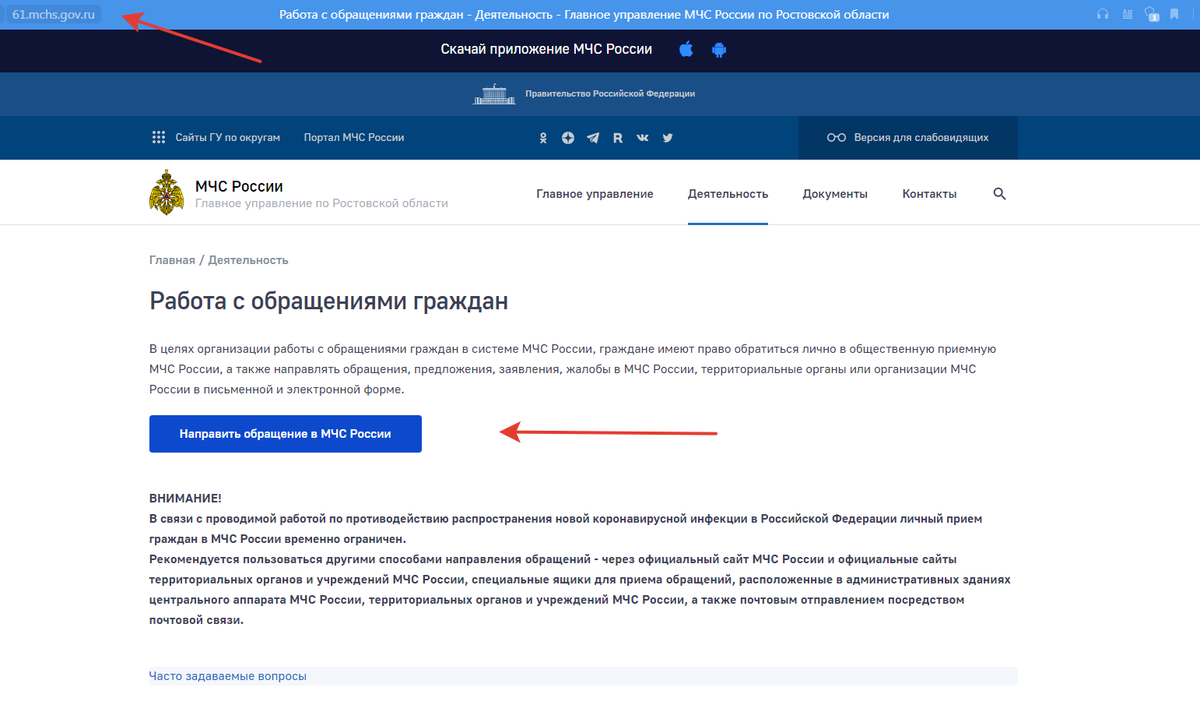Open the Сайты ГУ по округам link
This screenshot has width=1200, height=719.
coord(228,138)
